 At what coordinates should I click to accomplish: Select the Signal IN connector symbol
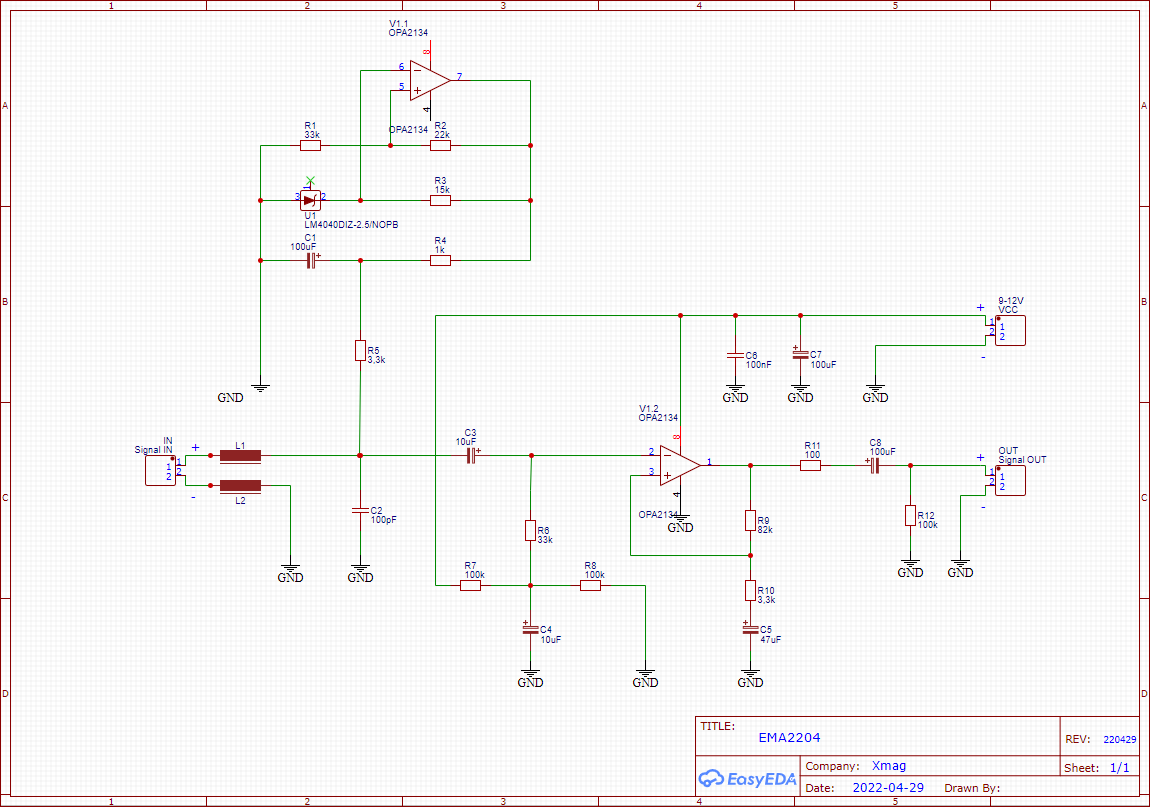click(161, 470)
